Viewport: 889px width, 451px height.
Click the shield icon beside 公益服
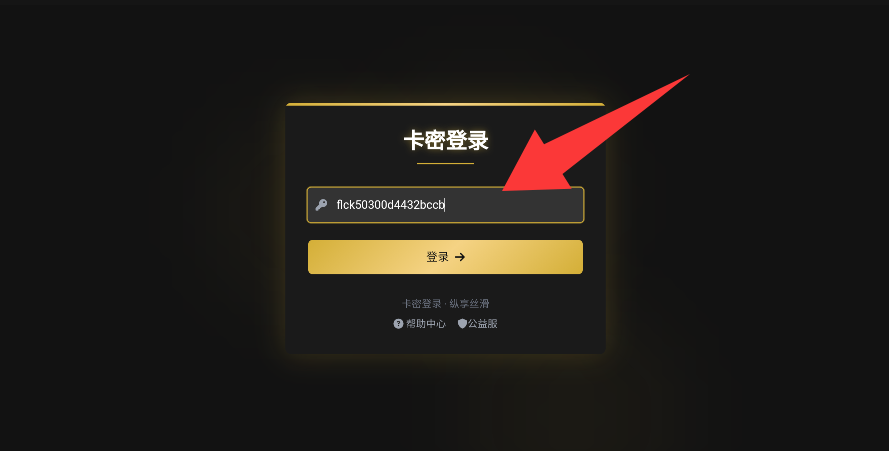pyautogui.click(x=462, y=323)
